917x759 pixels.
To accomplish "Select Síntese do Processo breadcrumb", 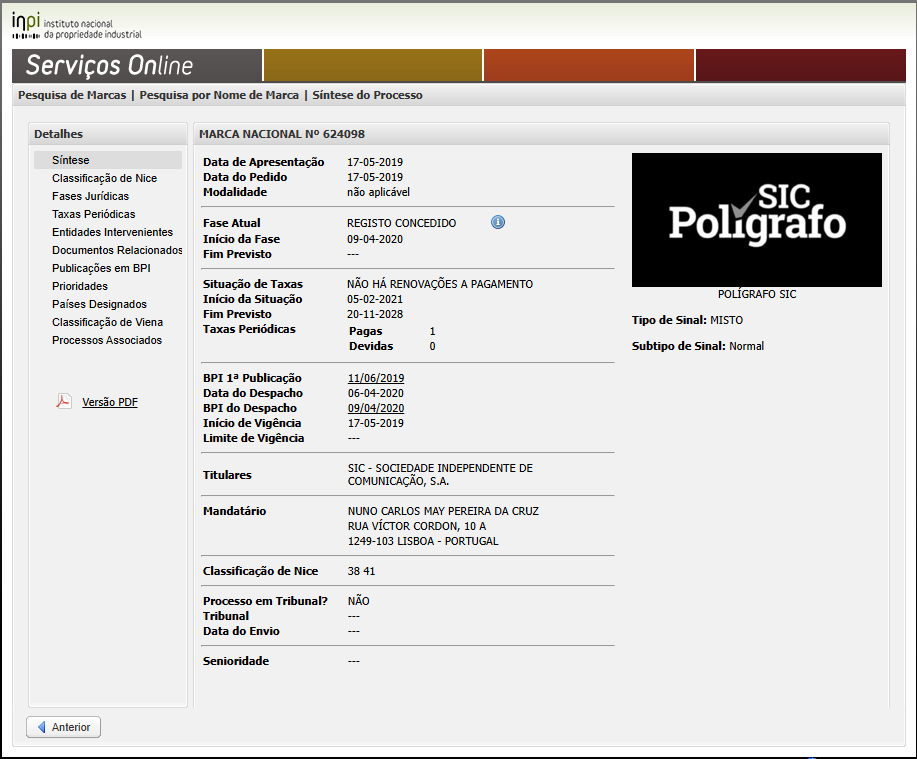I will click(x=367, y=95).
